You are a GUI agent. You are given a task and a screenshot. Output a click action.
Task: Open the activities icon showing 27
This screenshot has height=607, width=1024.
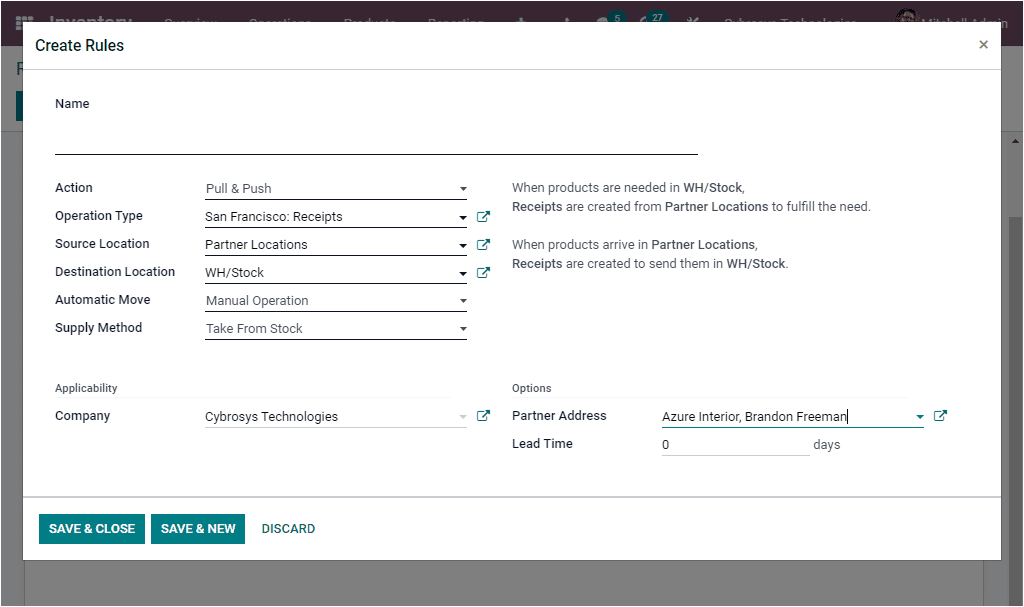click(x=650, y=17)
